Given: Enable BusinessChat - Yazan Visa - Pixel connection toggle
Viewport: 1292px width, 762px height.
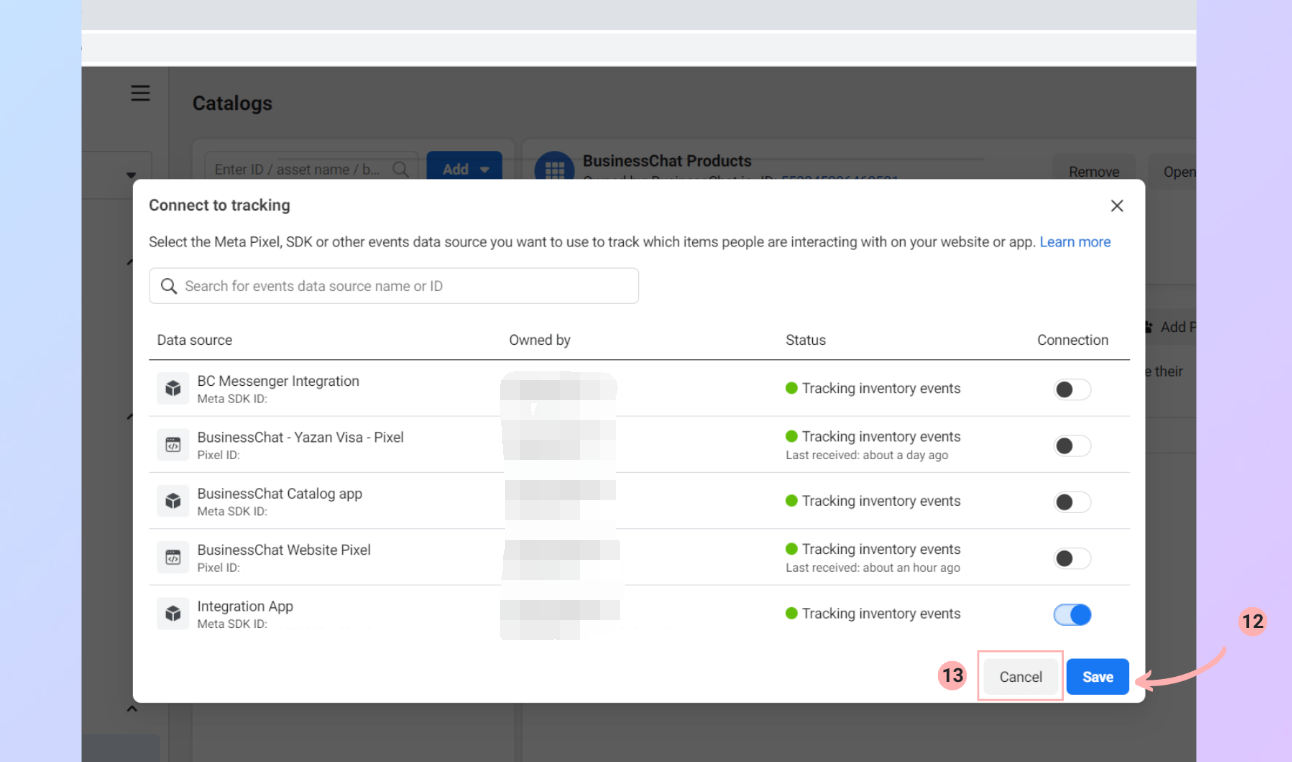Looking at the screenshot, I should [x=1072, y=446].
